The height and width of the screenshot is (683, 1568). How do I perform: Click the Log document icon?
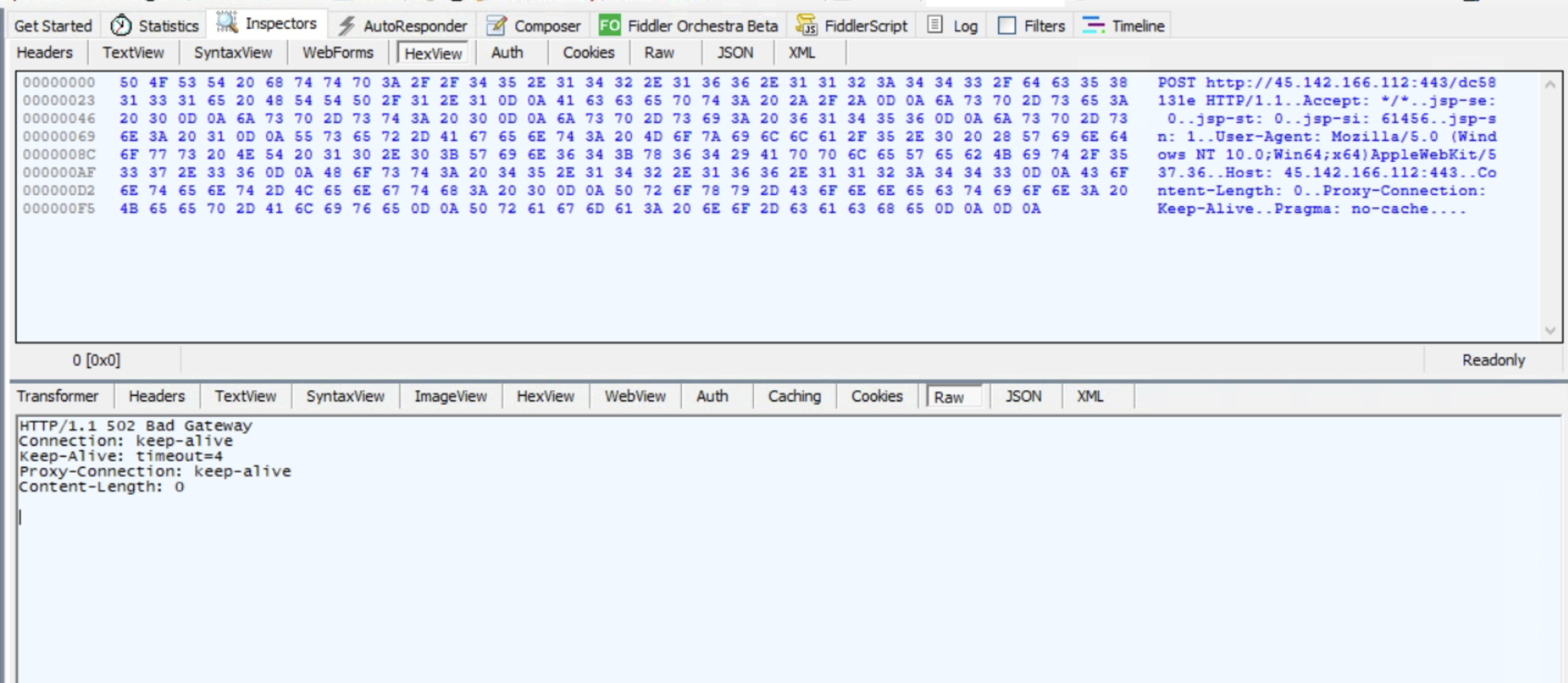pyautogui.click(x=935, y=26)
